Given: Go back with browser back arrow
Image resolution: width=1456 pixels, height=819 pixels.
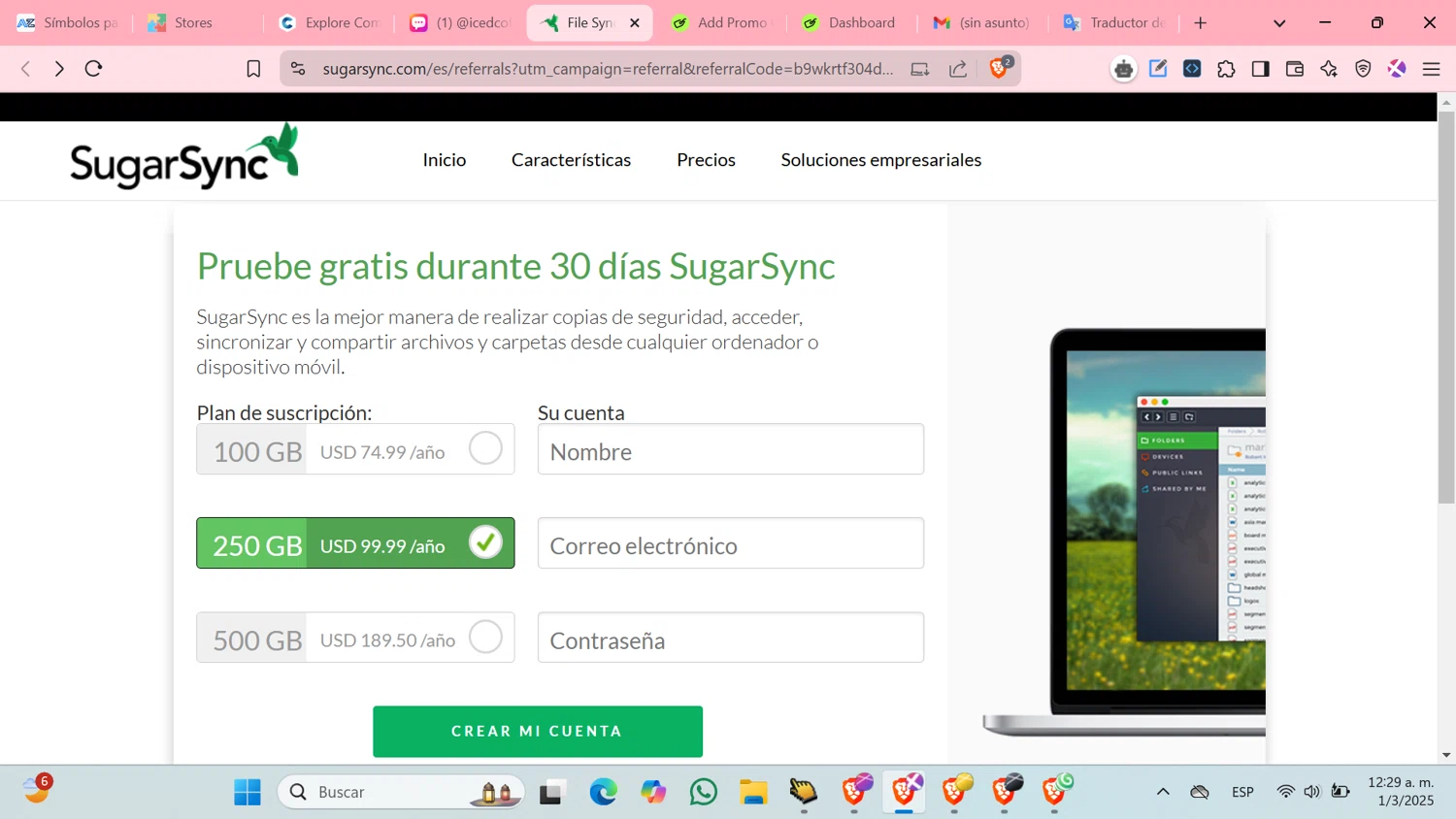Looking at the screenshot, I should point(26,69).
